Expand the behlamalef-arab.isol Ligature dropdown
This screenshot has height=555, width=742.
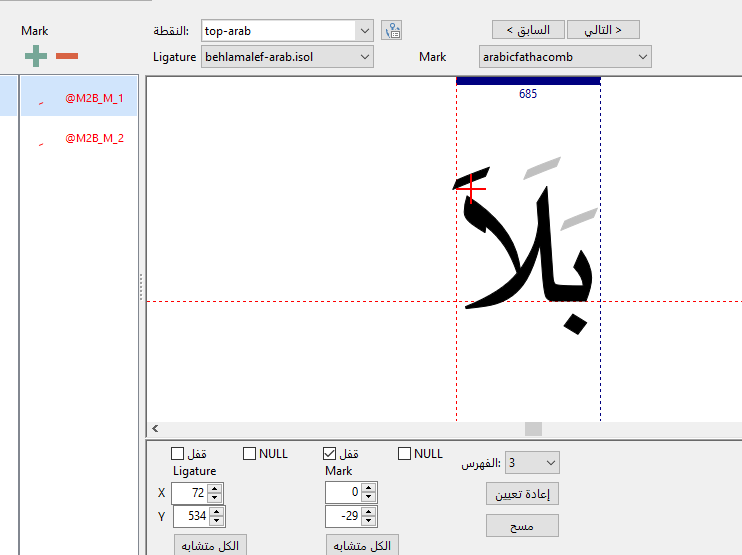pos(364,57)
